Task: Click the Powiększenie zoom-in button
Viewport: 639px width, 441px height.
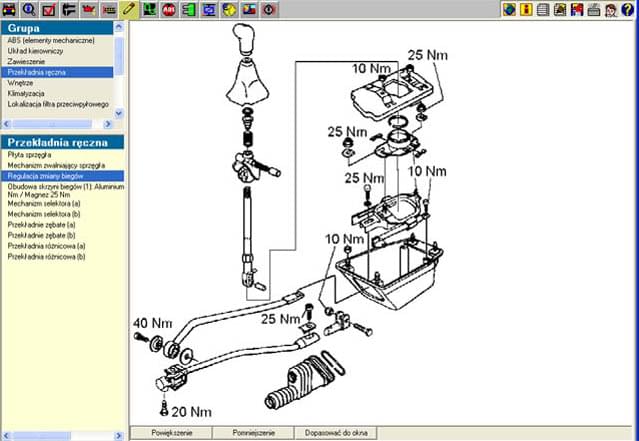Action: [172, 433]
